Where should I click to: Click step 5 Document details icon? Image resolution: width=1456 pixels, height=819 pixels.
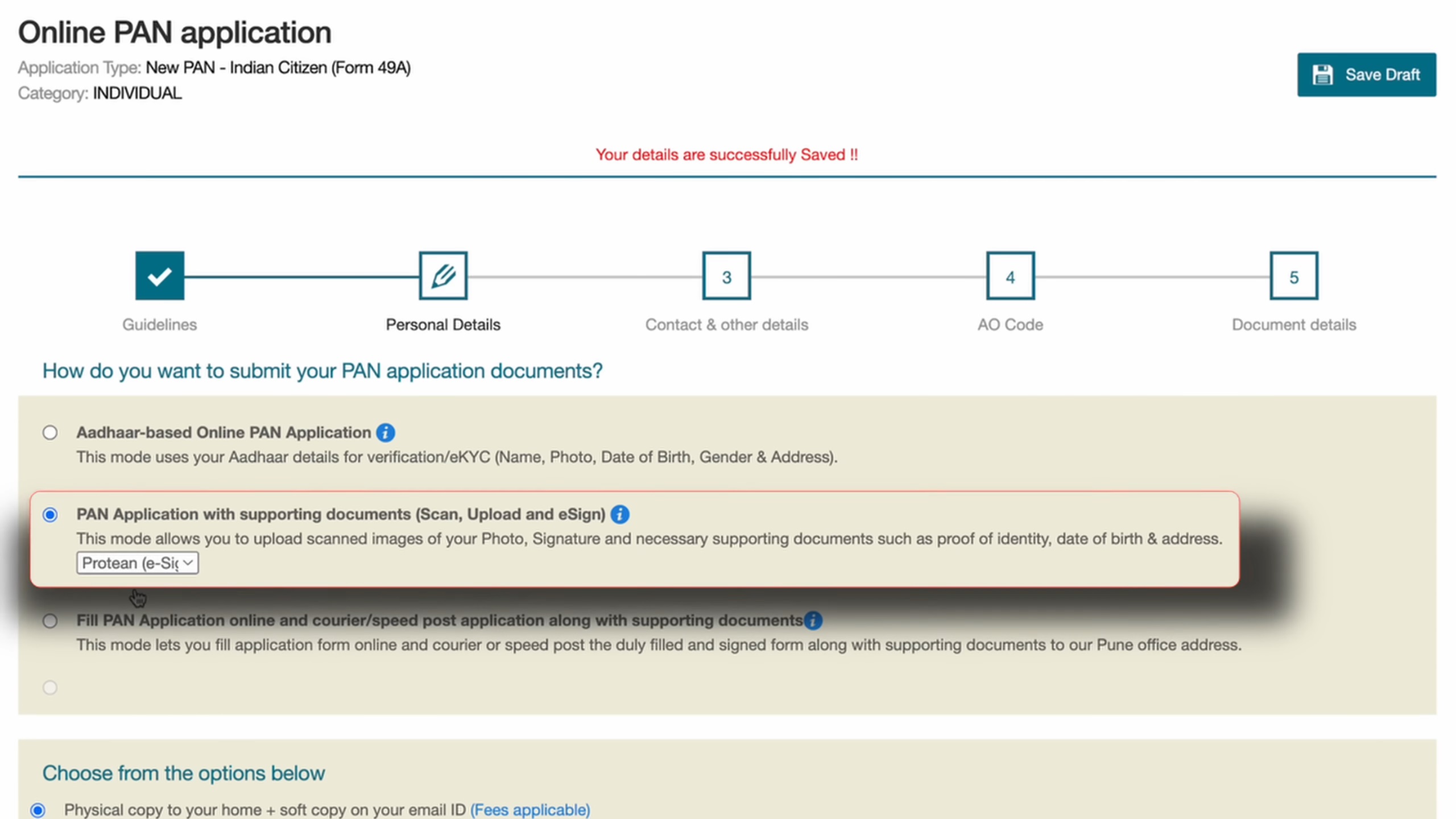(x=1293, y=276)
